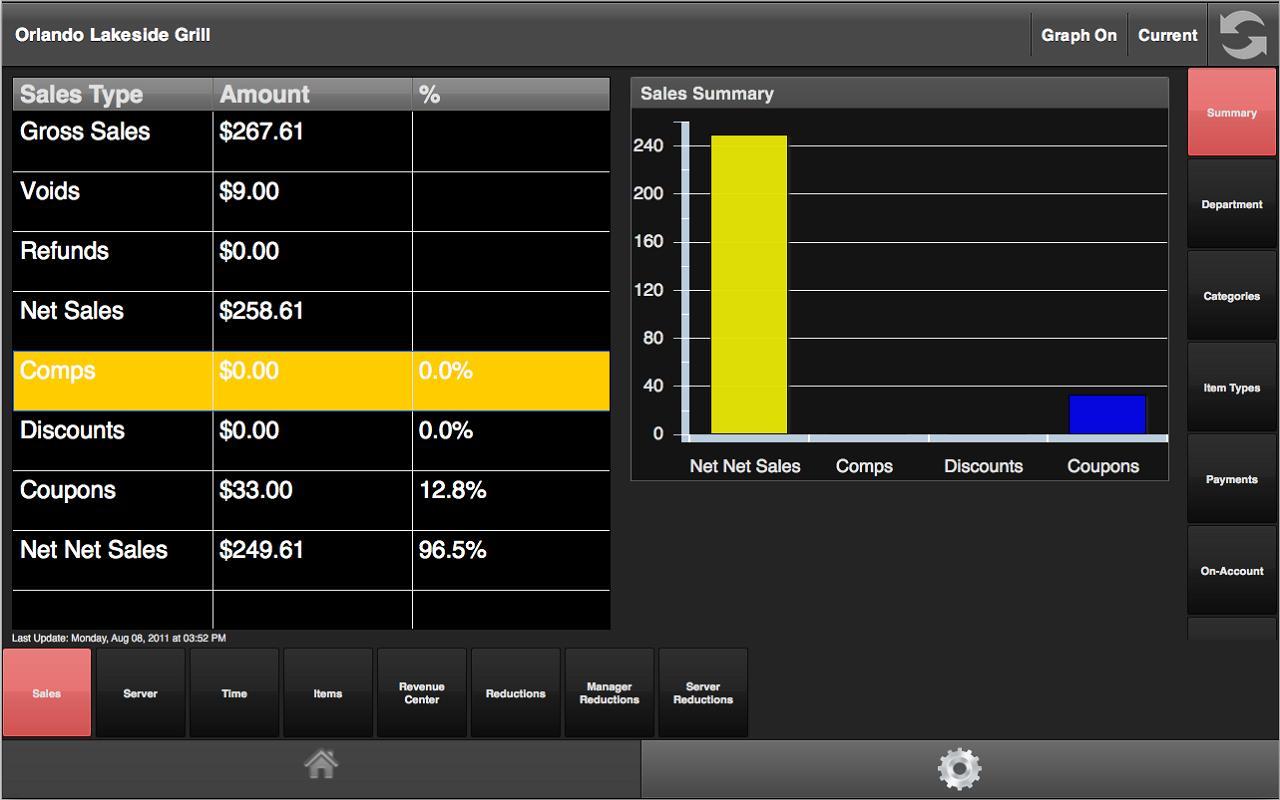Screen dimensions: 1280x800
Task: Show the Payments side tab
Action: click(x=1232, y=479)
